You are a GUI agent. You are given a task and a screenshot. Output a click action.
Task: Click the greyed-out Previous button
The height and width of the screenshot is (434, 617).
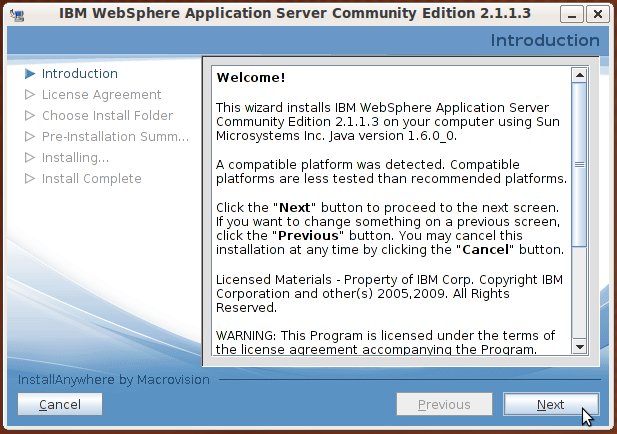click(443, 405)
